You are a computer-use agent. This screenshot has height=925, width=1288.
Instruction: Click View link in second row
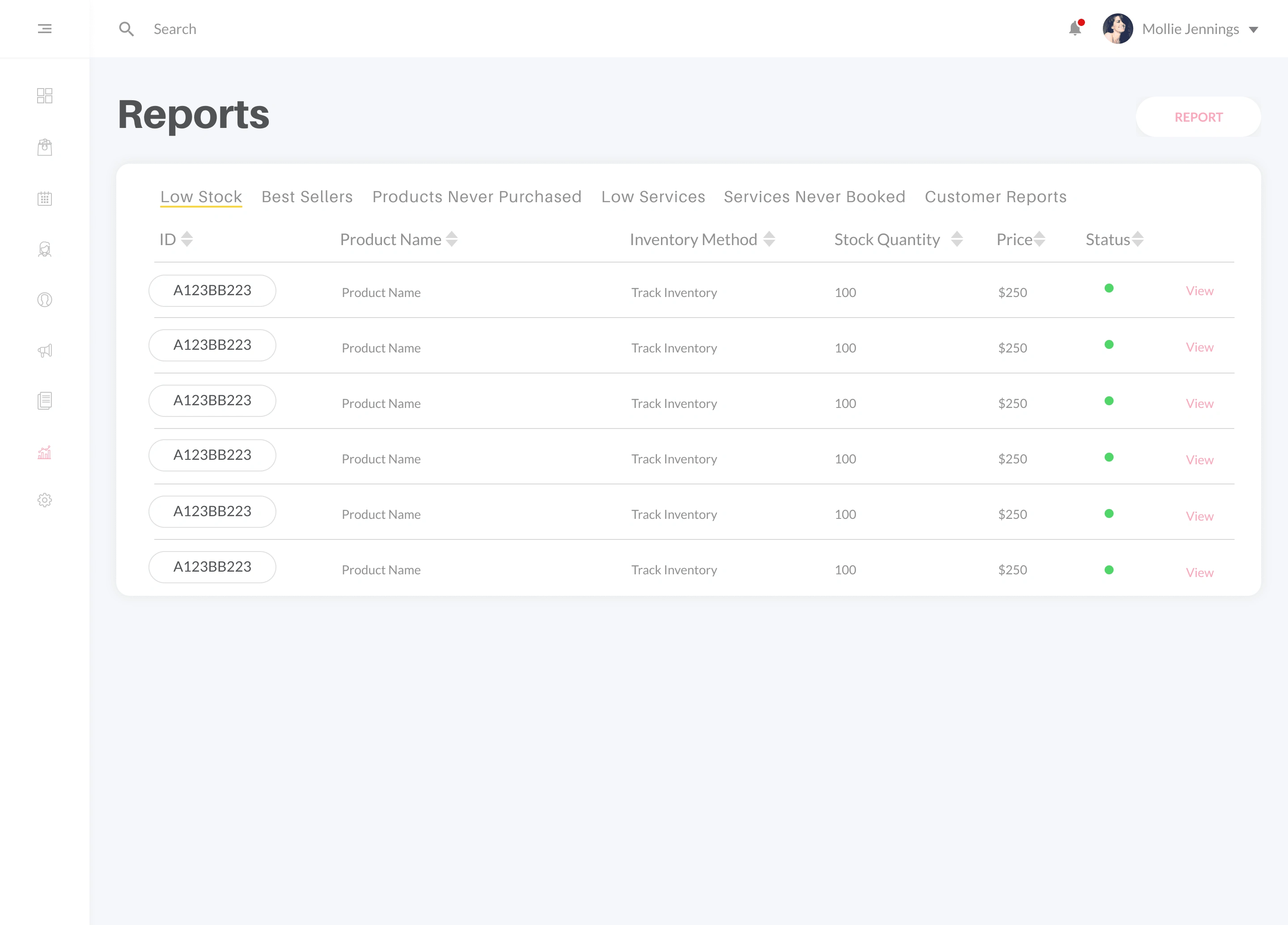pyautogui.click(x=1199, y=347)
